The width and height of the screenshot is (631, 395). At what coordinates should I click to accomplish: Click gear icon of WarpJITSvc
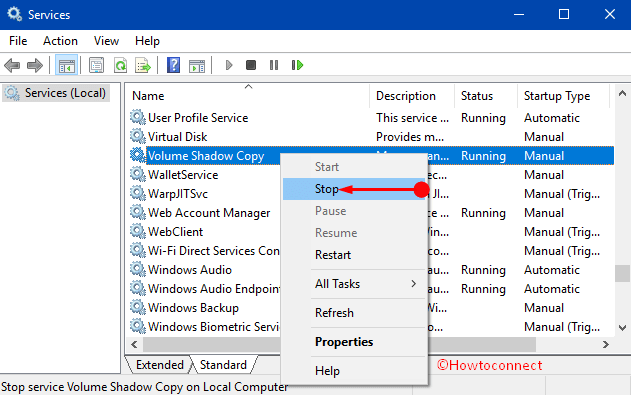point(138,193)
